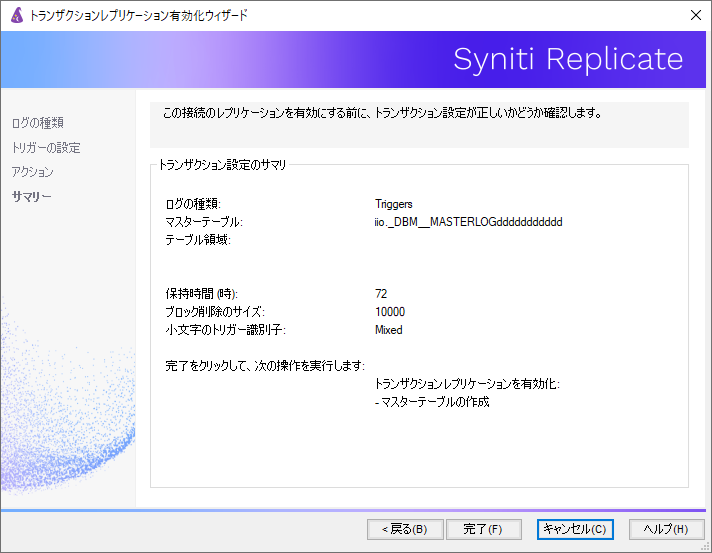This screenshot has width=712, height=553.
Task: Click the retention time value 72
Action: 381,294
